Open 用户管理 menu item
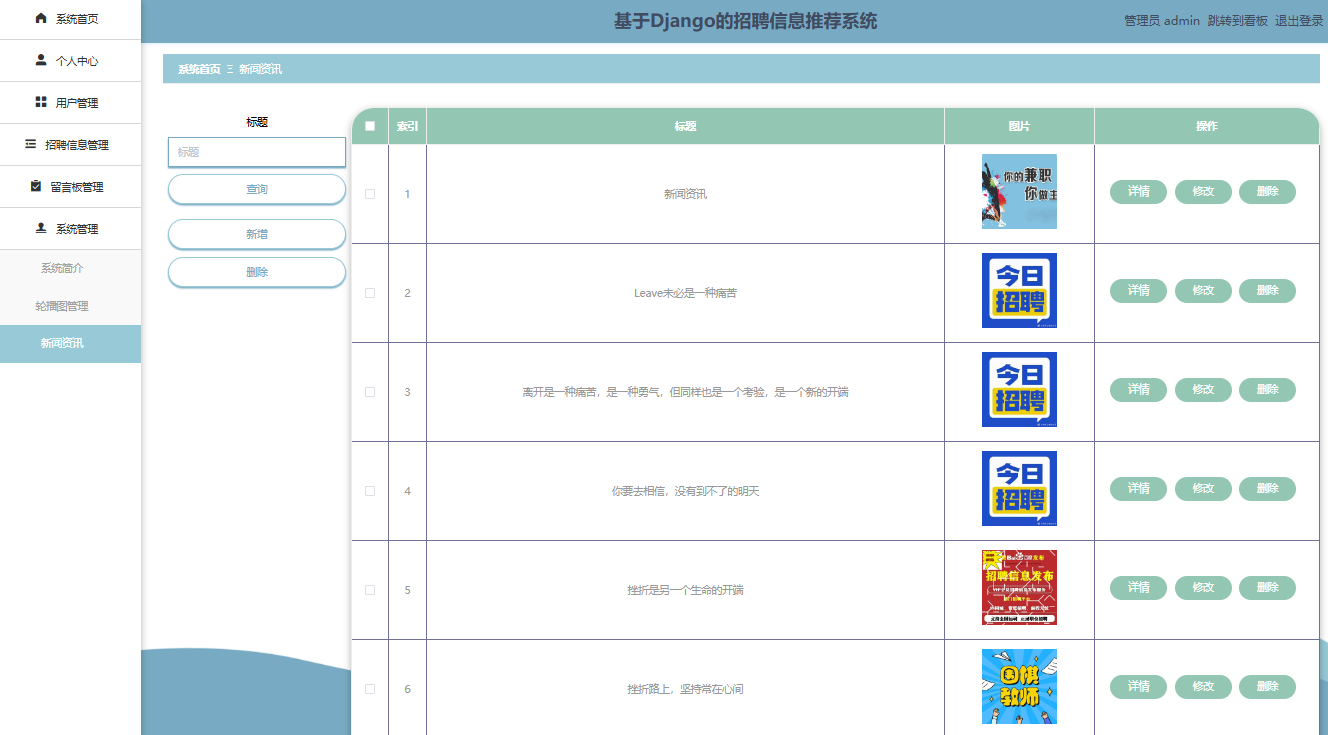 (x=70, y=103)
